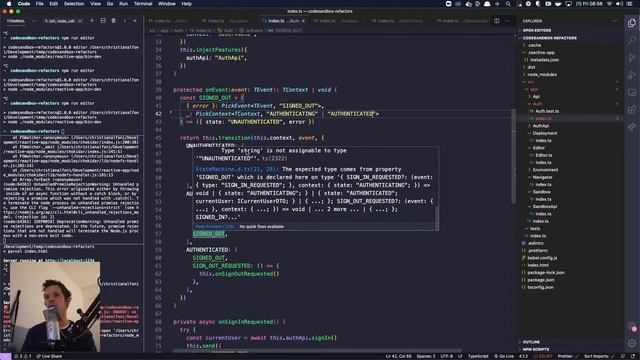This screenshot has height=360, width=640.
Task: Click the TypeScript language mode indicator
Action: pyautogui.click(x=478, y=356)
